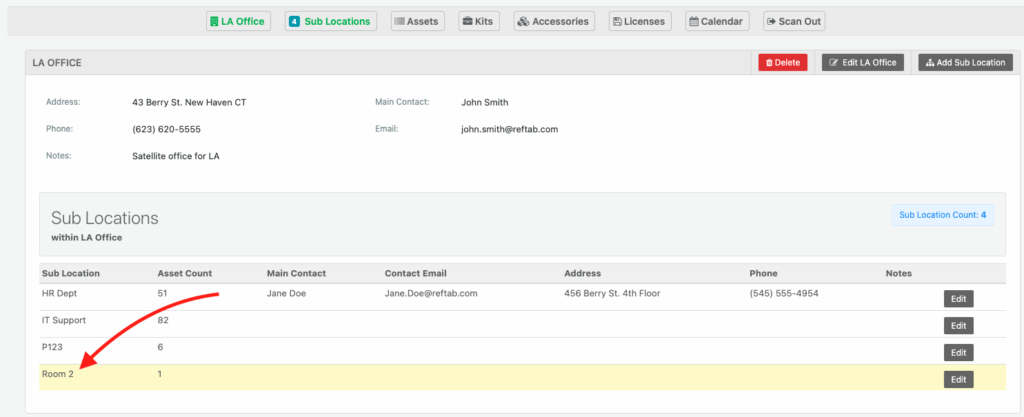The height and width of the screenshot is (417, 1024).
Task: Edit the HR Dept sub location
Action: [958, 298]
